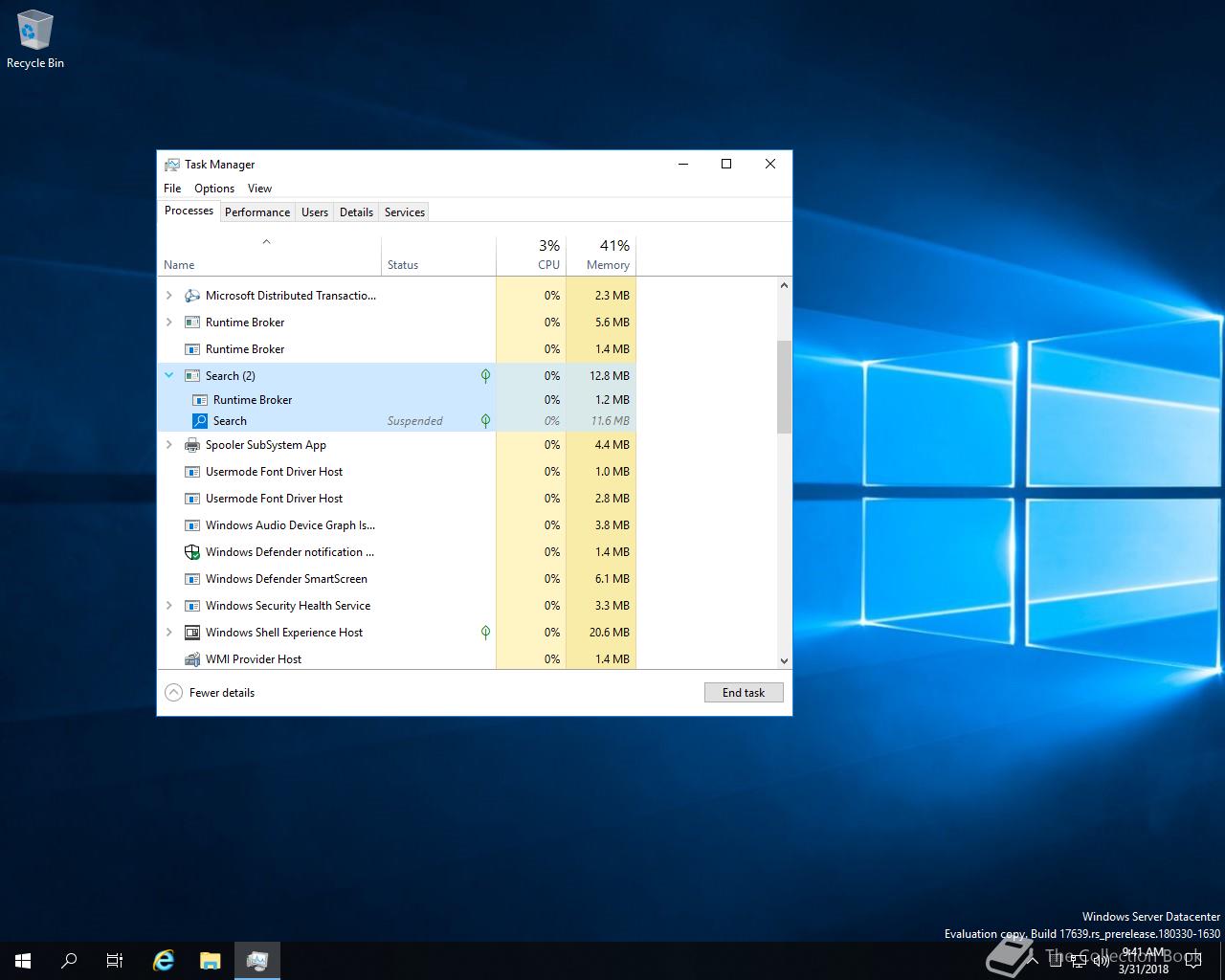Screen dimensions: 1225x980
Task: Select the Processes tab
Action: click(189, 211)
